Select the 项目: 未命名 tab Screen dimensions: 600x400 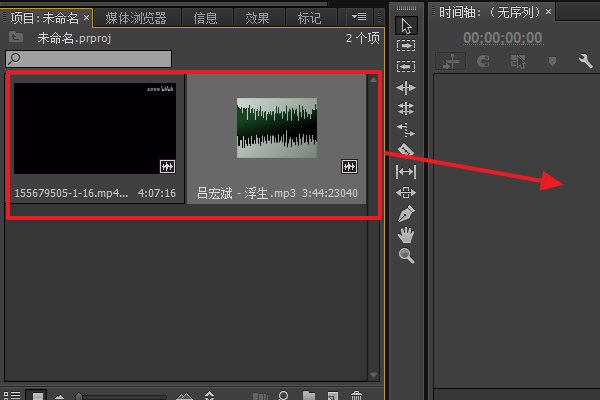(x=44, y=18)
